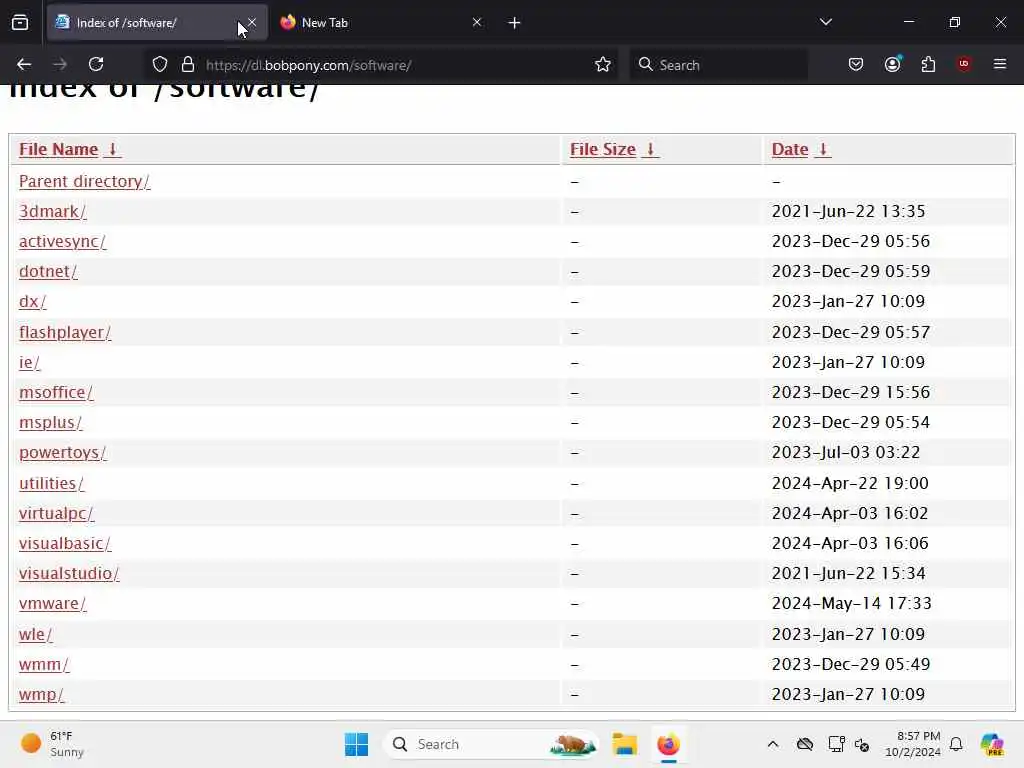The height and width of the screenshot is (768, 1024).
Task: Open Parent directory link
Action: pyautogui.click(x=84, y=182)
